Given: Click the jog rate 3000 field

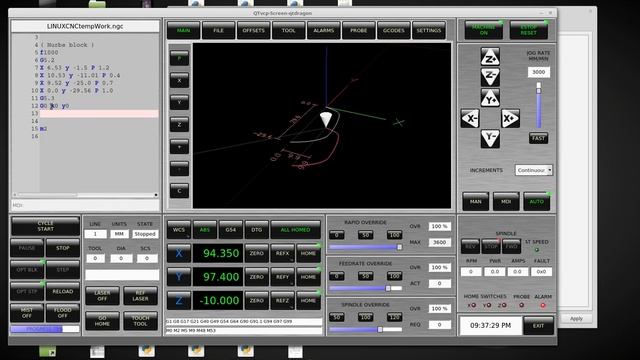Looking at the screenshot, I should click(x=539, y=72).
